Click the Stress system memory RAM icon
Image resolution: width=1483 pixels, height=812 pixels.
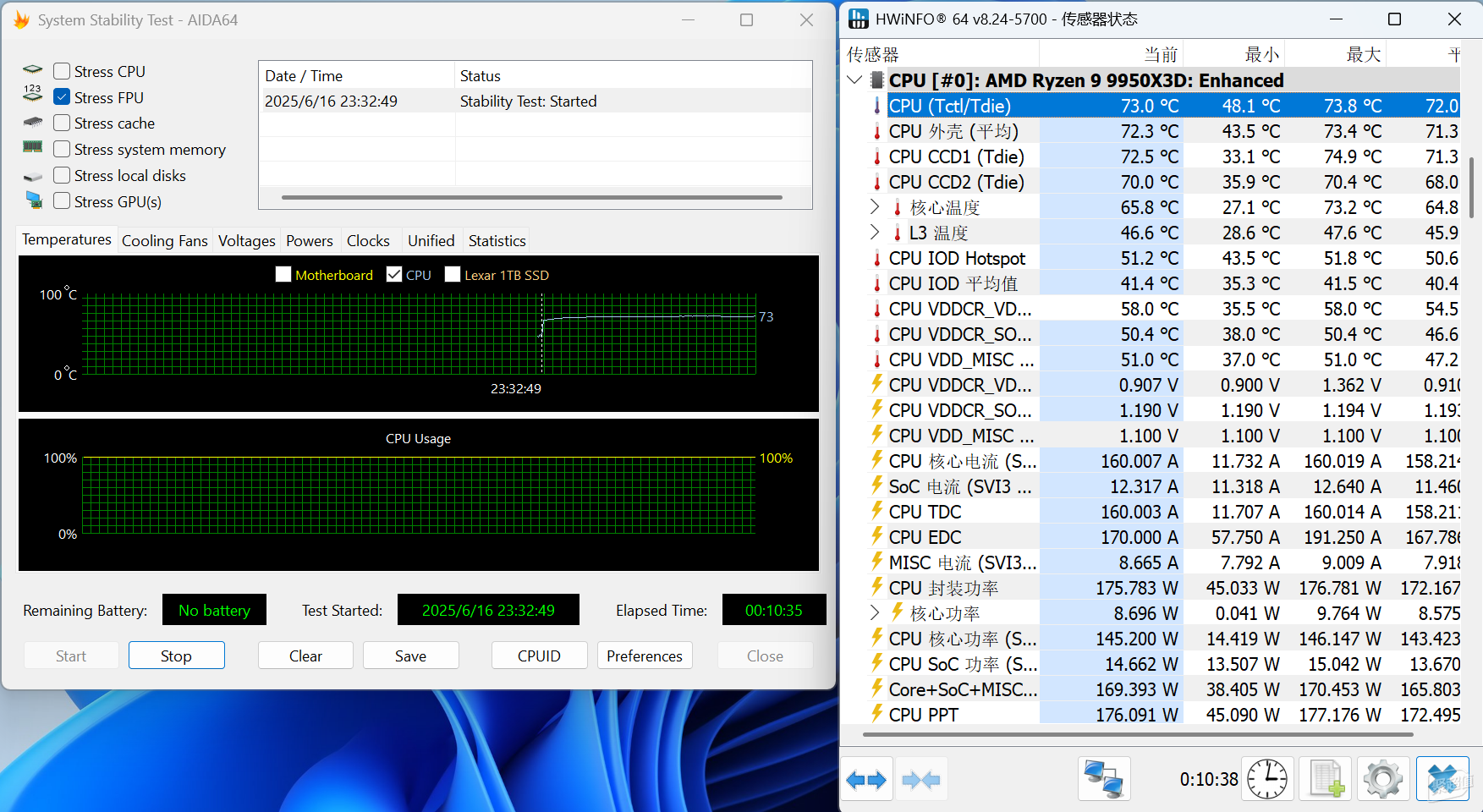pos(33,148)
